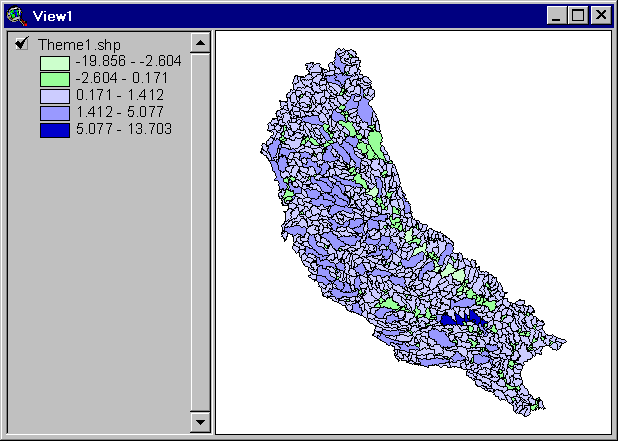This screenshot has width=618, height=441.
Task: Click the pale green -19.856 to -2.604 swatch
Action: [x=55, y=62]
